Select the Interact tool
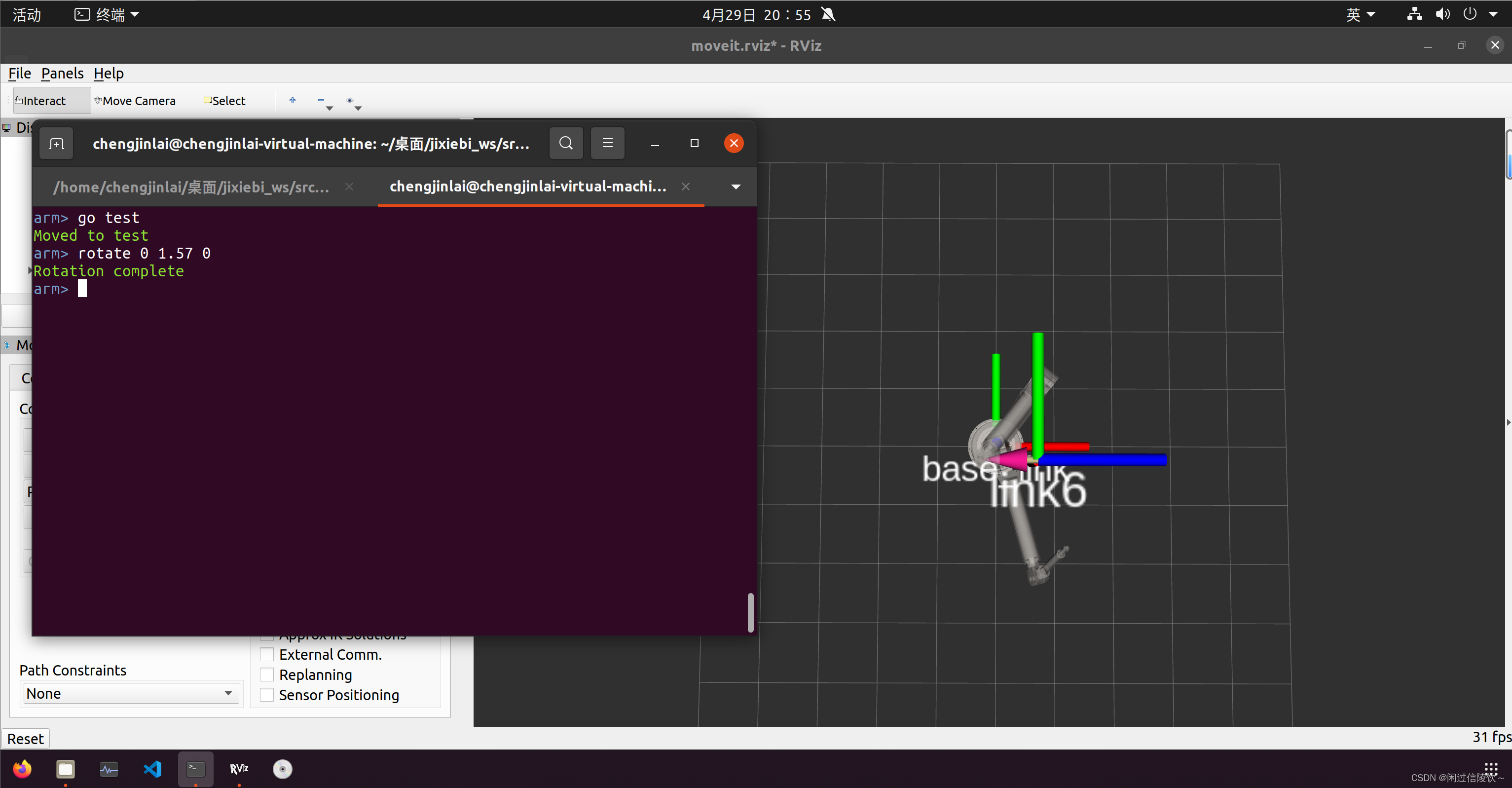This screenshot has height=788, width=1512. point(41,101)
